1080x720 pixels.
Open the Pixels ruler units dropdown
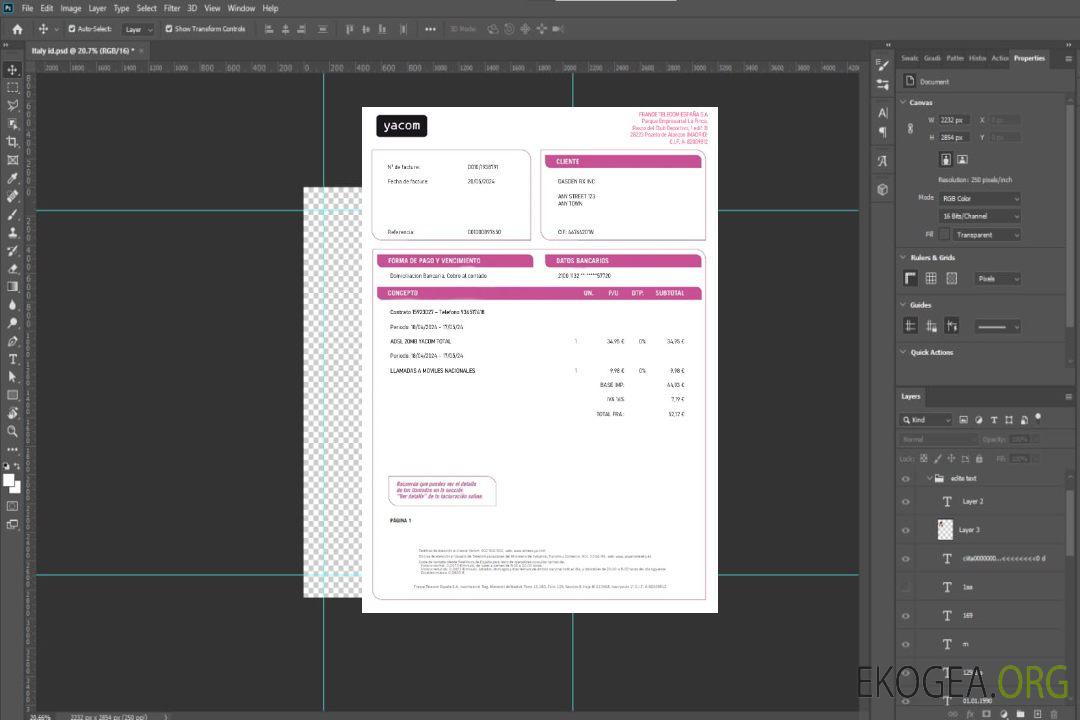tap(997, 278)
